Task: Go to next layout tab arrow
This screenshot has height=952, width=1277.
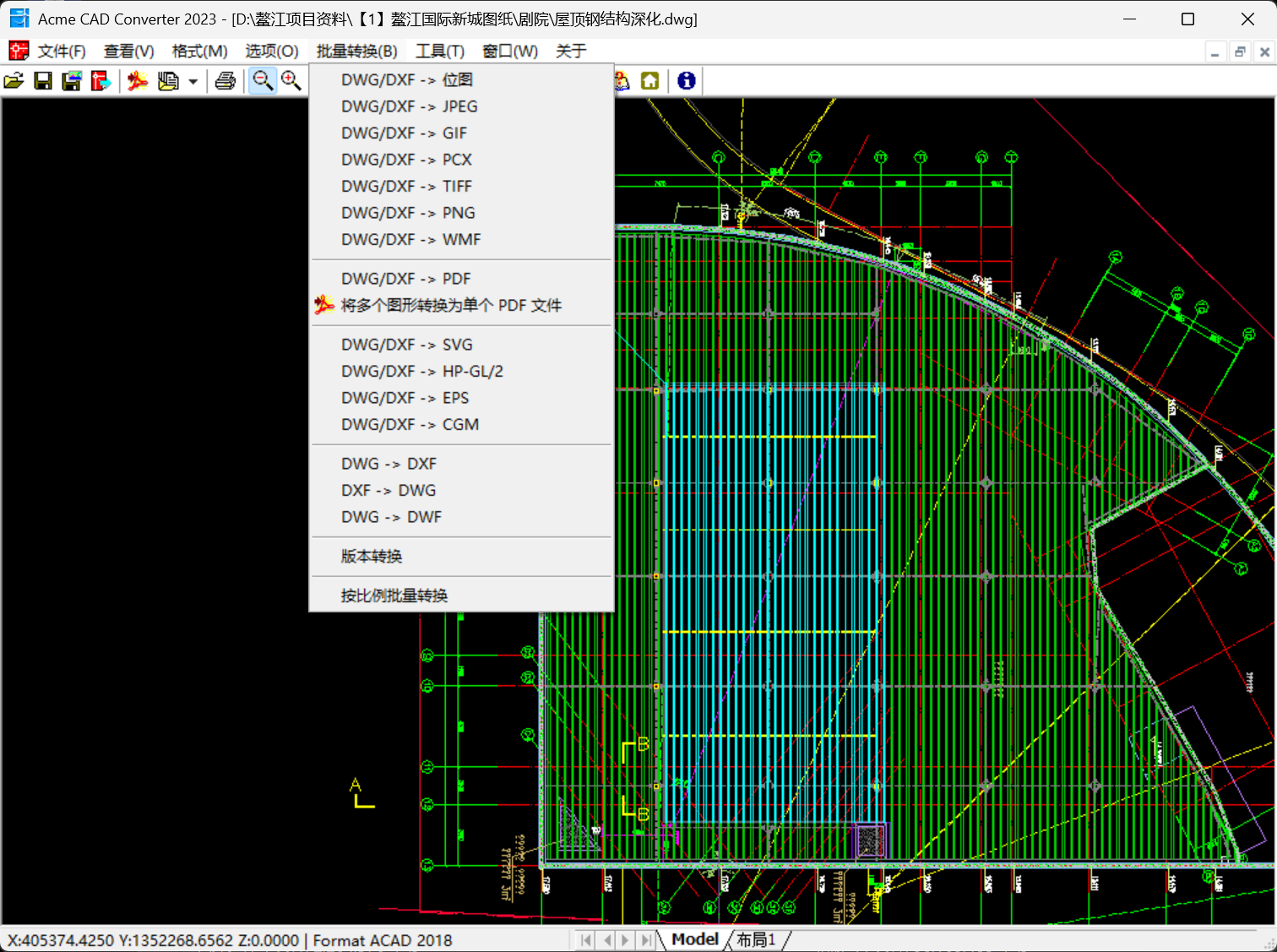Action: (626, 940)
